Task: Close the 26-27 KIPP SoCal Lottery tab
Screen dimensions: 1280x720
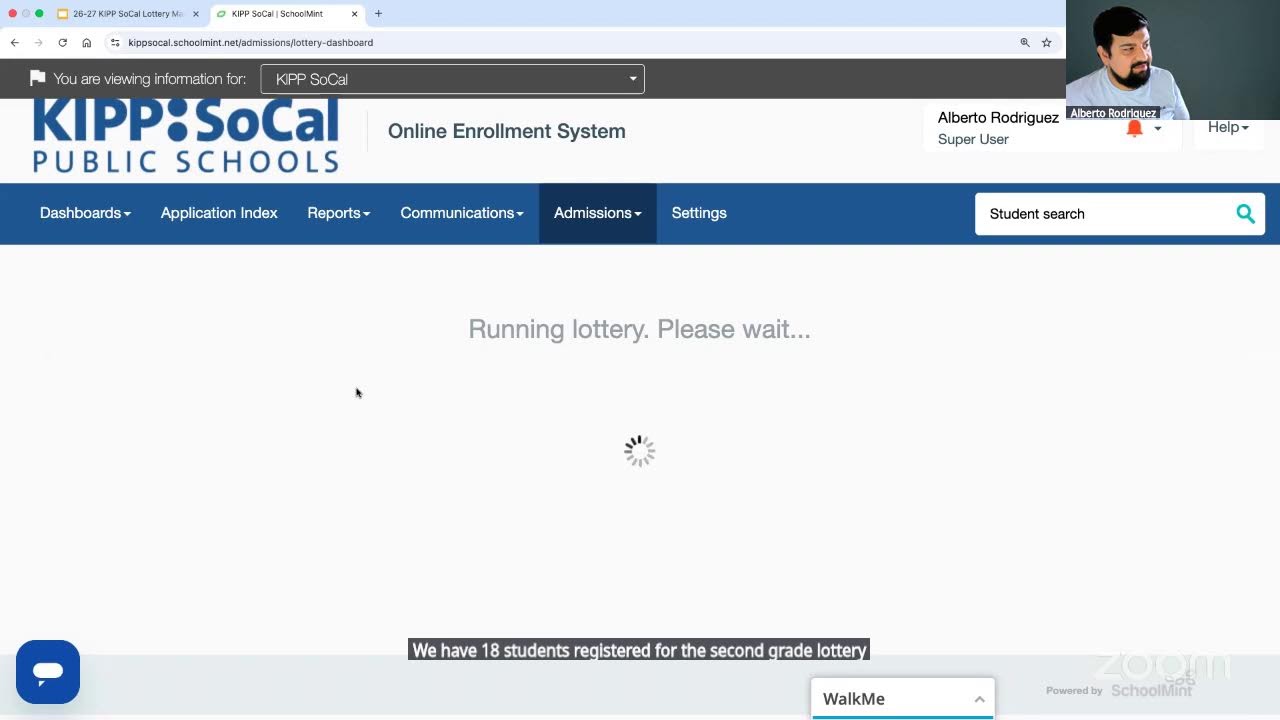Action: tap(196, 14)
